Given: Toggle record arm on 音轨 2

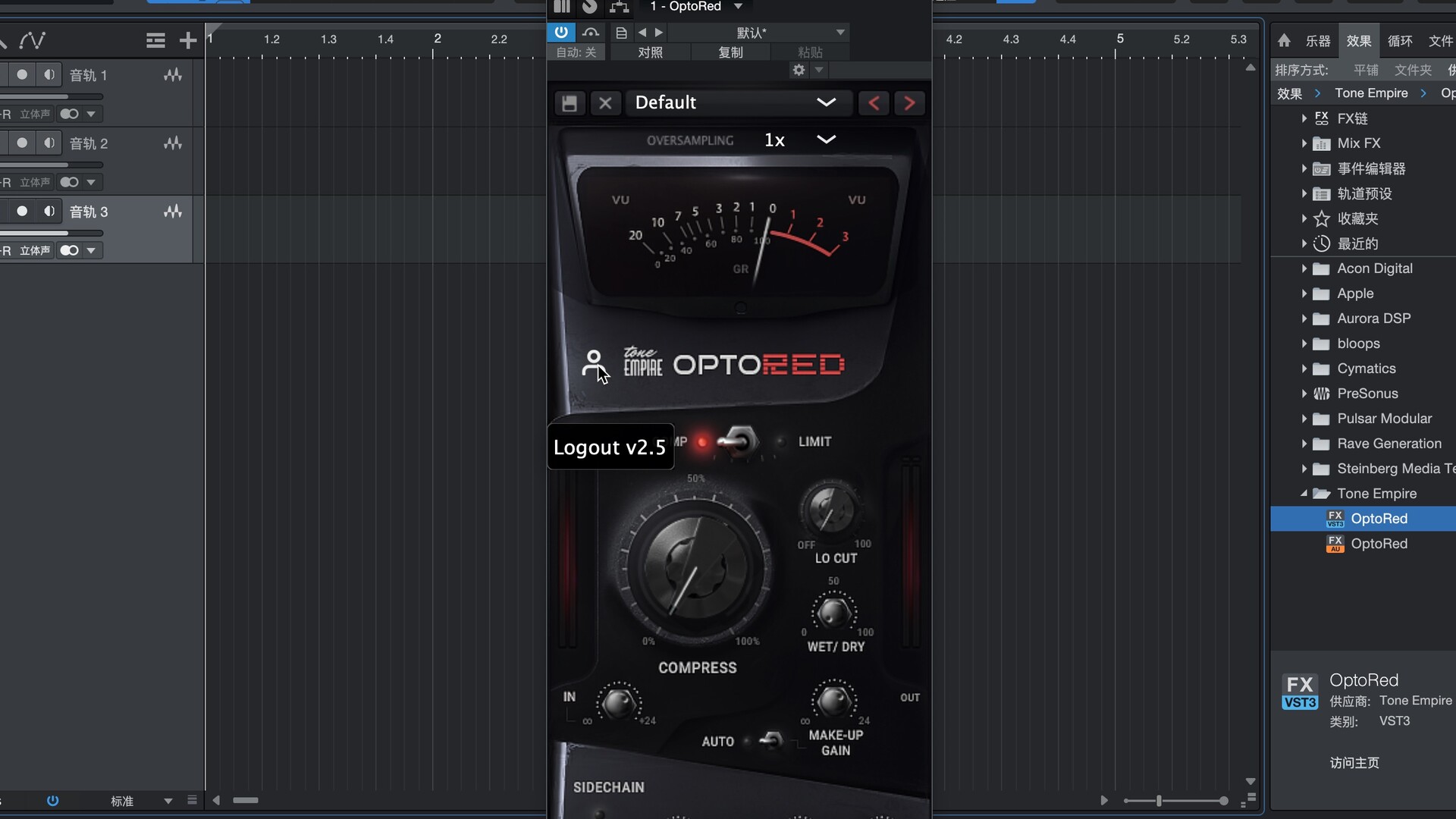Looking at the screenshot, I should (22, 143).
